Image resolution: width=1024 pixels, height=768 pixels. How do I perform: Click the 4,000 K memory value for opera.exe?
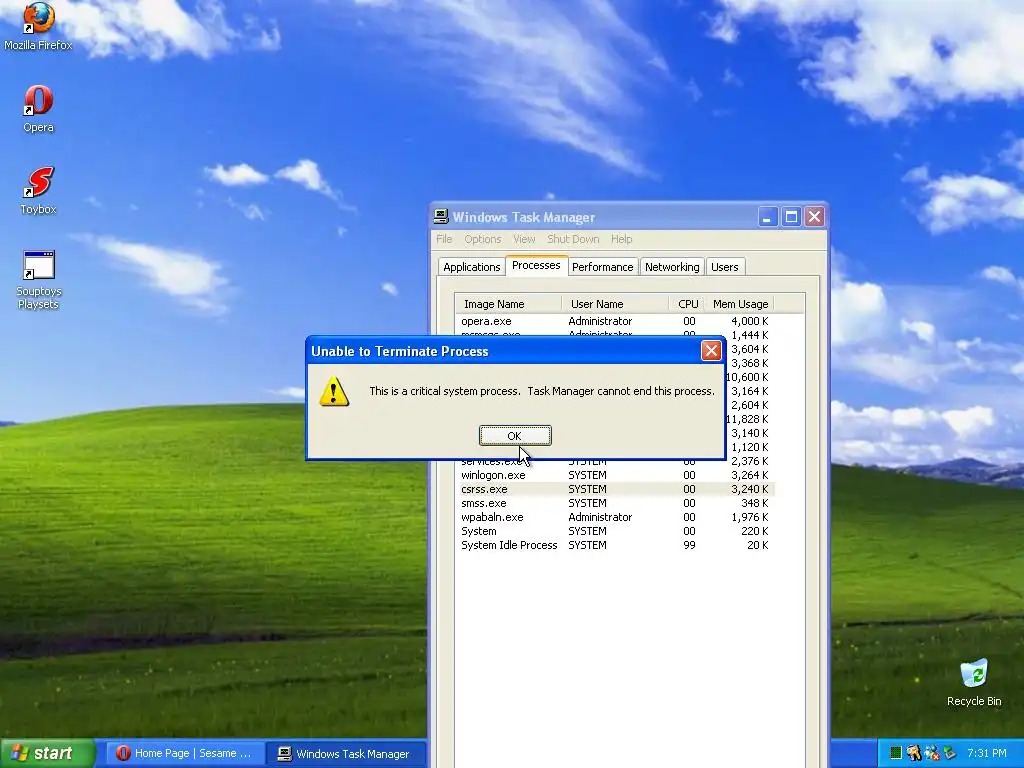click(750, 321)
